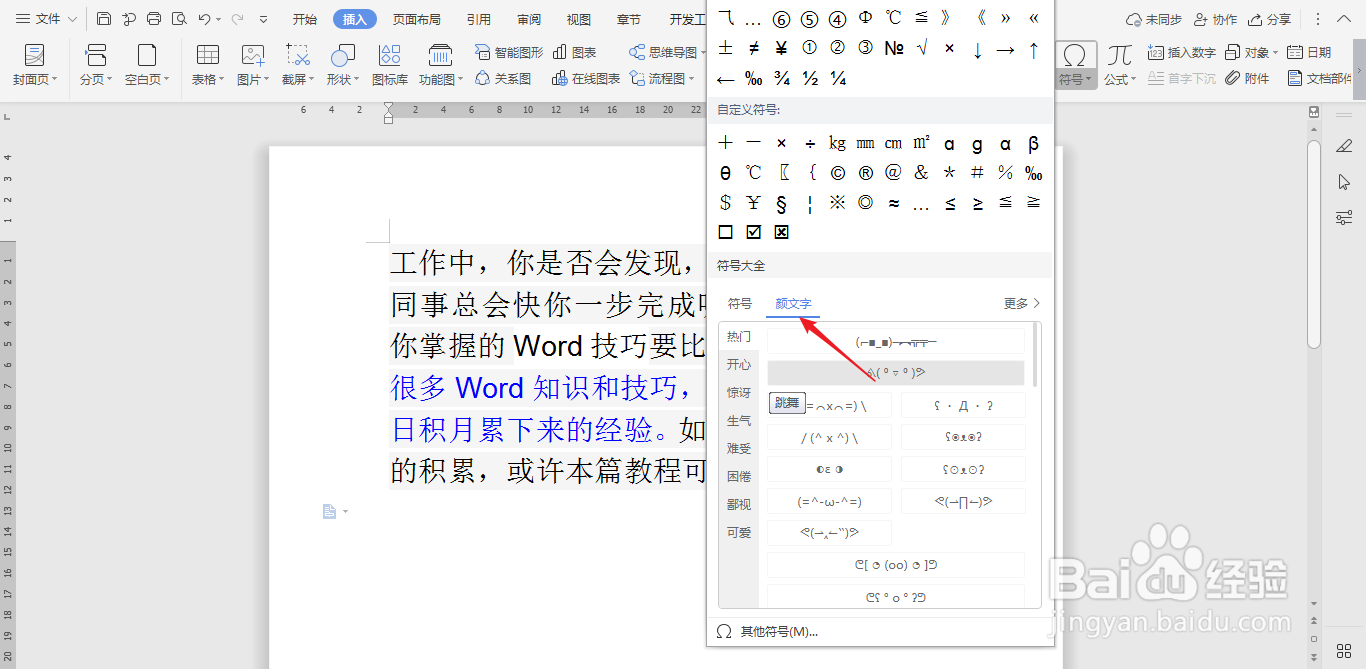Open the 图标库 icon library
The height and width of the screenshot is (669, 1366).
coord(389,57)
